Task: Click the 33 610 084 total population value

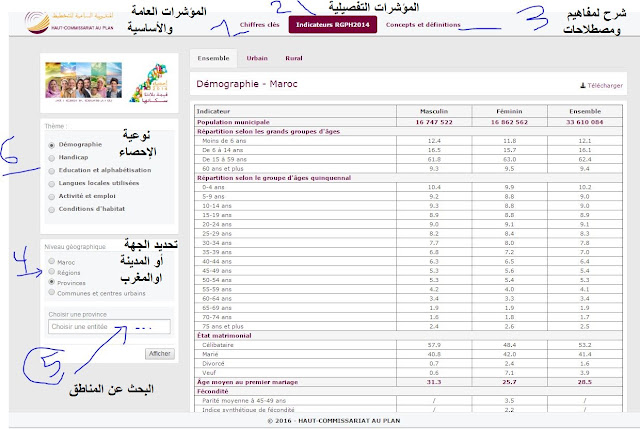Action: [584, 122]
